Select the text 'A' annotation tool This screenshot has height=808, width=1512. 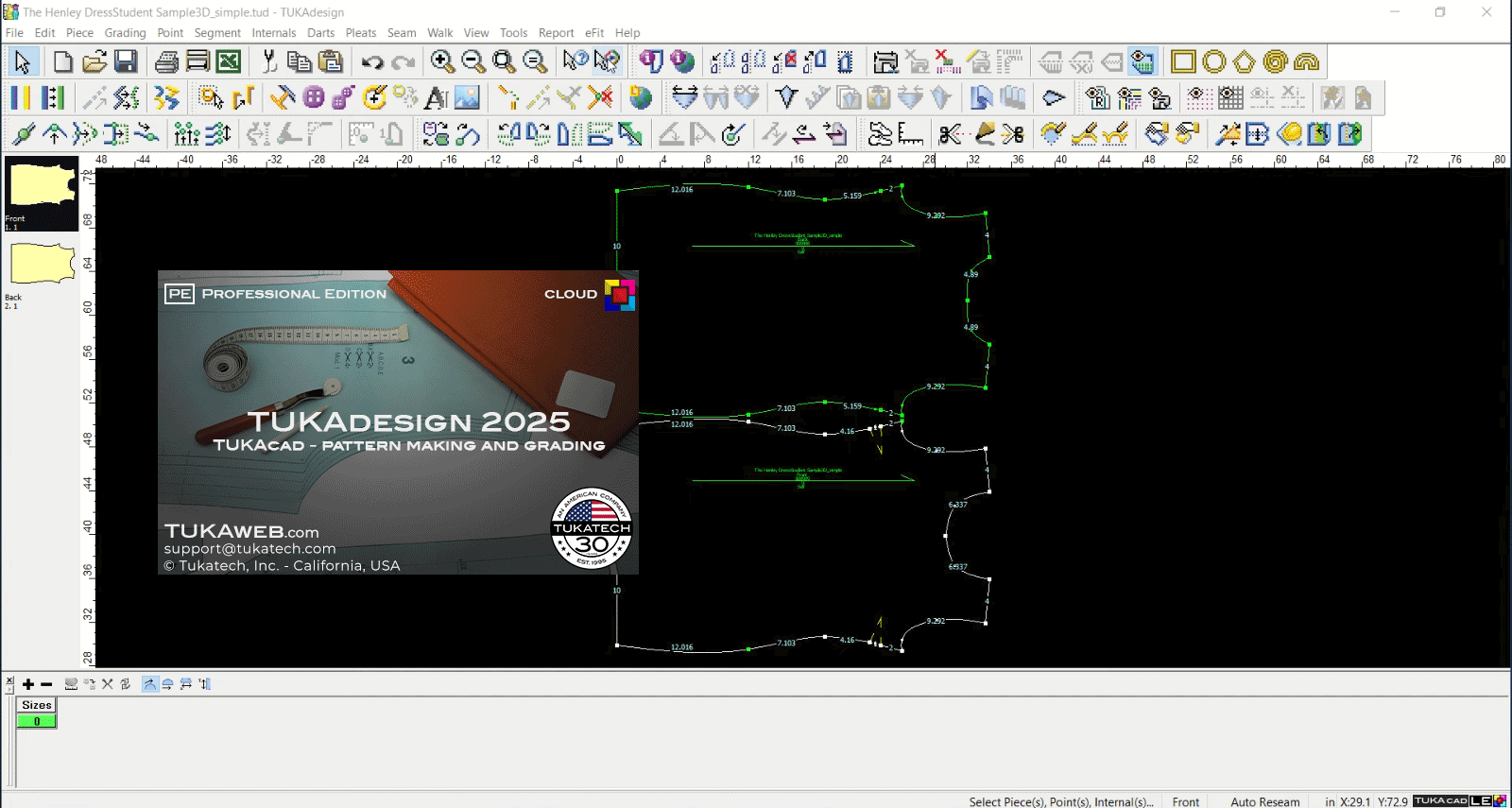coord(437,97)
